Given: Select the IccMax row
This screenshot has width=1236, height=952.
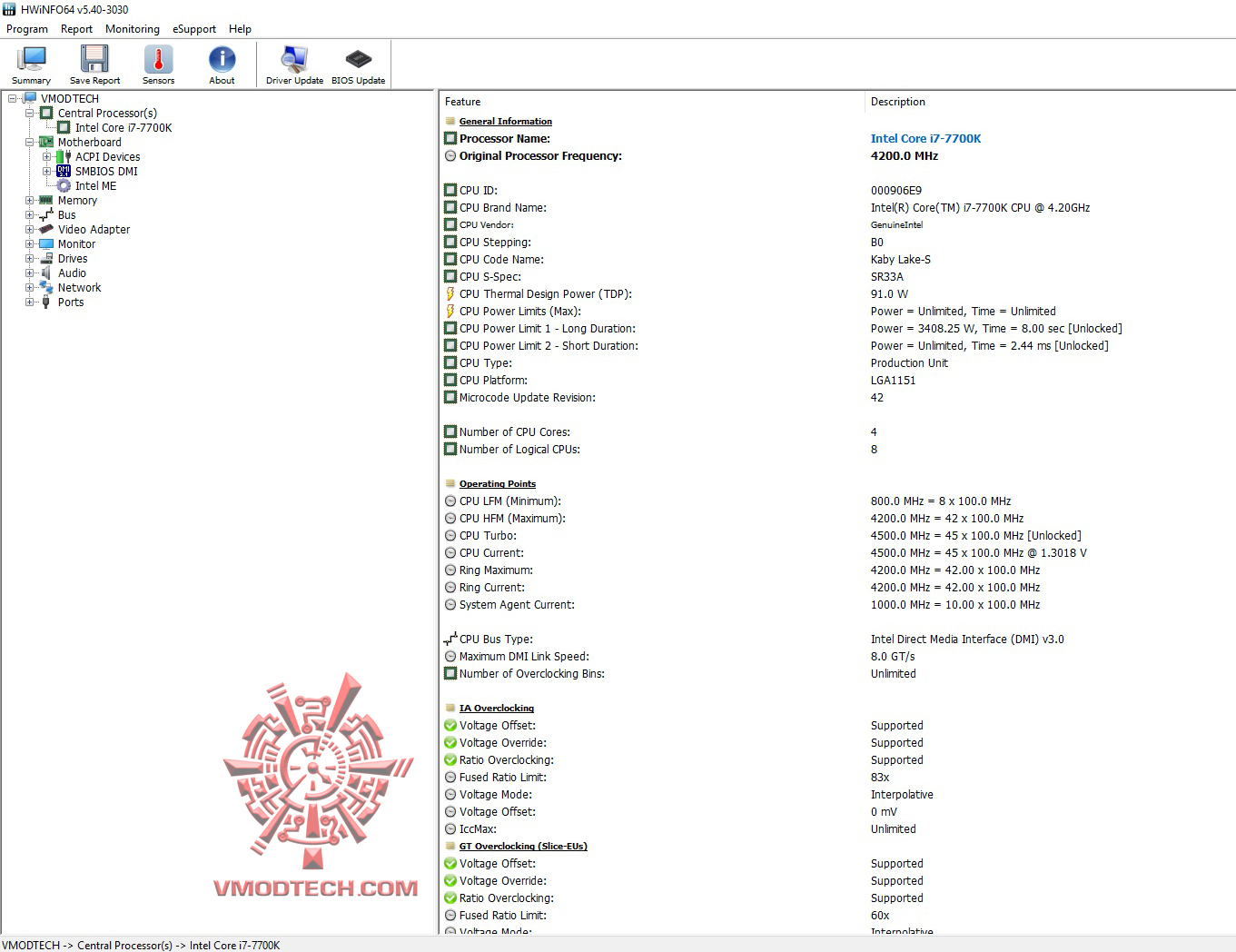Looking at the screenshot, I should pyautogui.click(x=837, y=828).
